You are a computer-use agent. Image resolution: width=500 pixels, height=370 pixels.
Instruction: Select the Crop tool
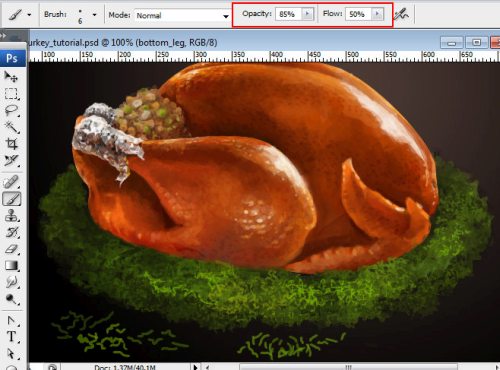[11, 144]
